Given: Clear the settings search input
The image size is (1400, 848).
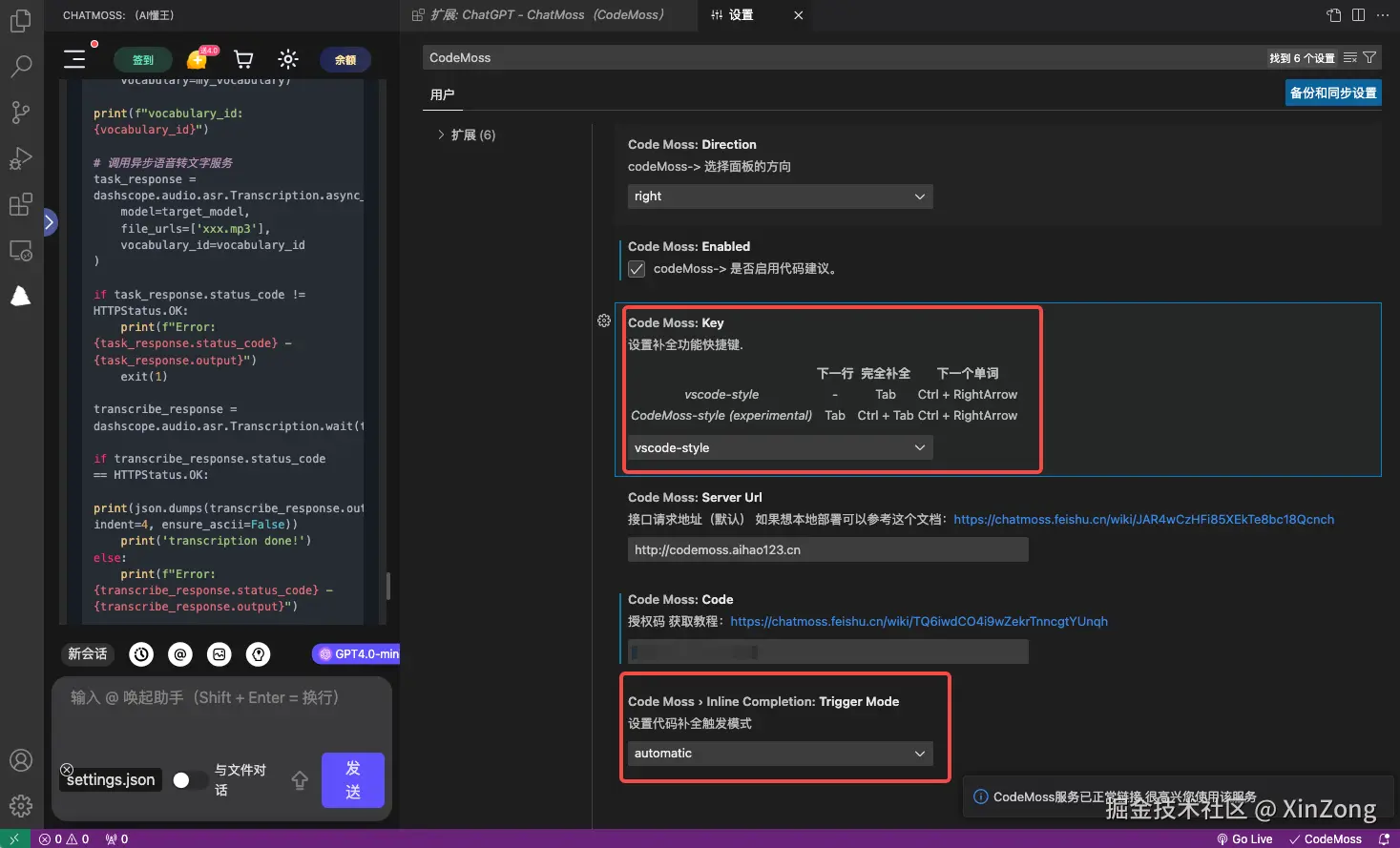Looking at the screenshot, I should tap(1350, 58).
